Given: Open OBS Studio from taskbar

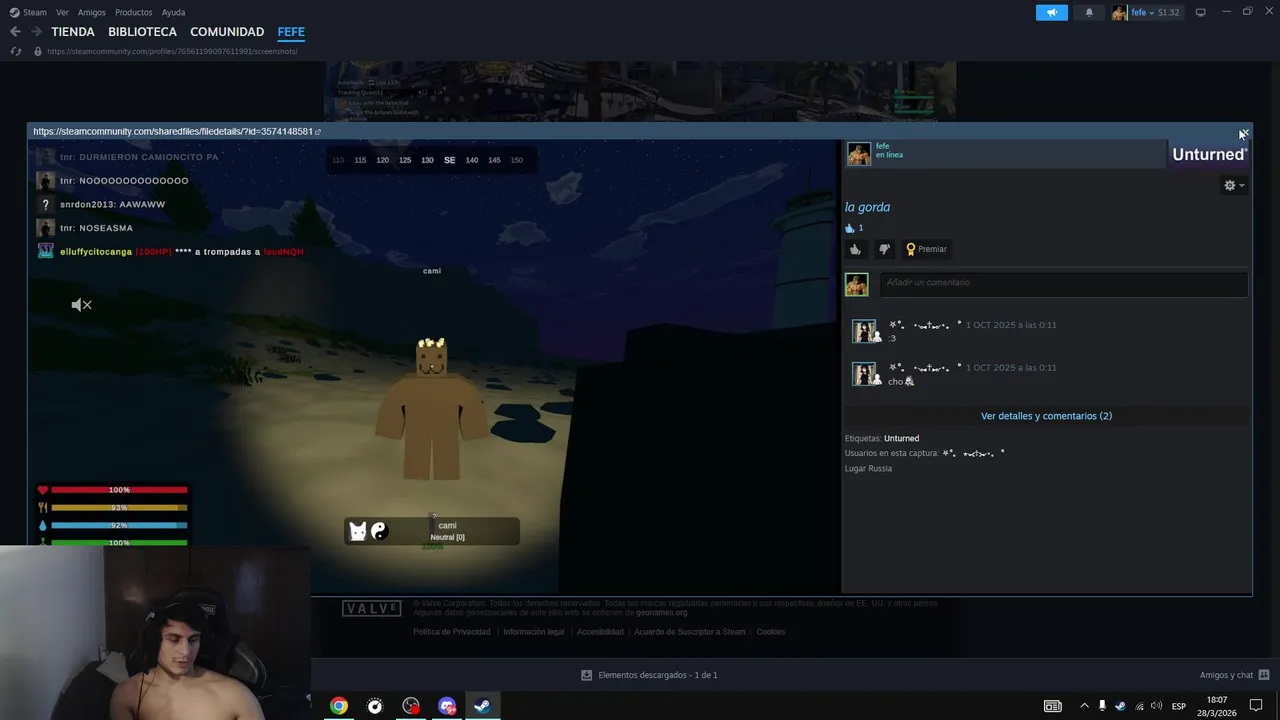Looking at the screenshot, I should pos(411,706).
